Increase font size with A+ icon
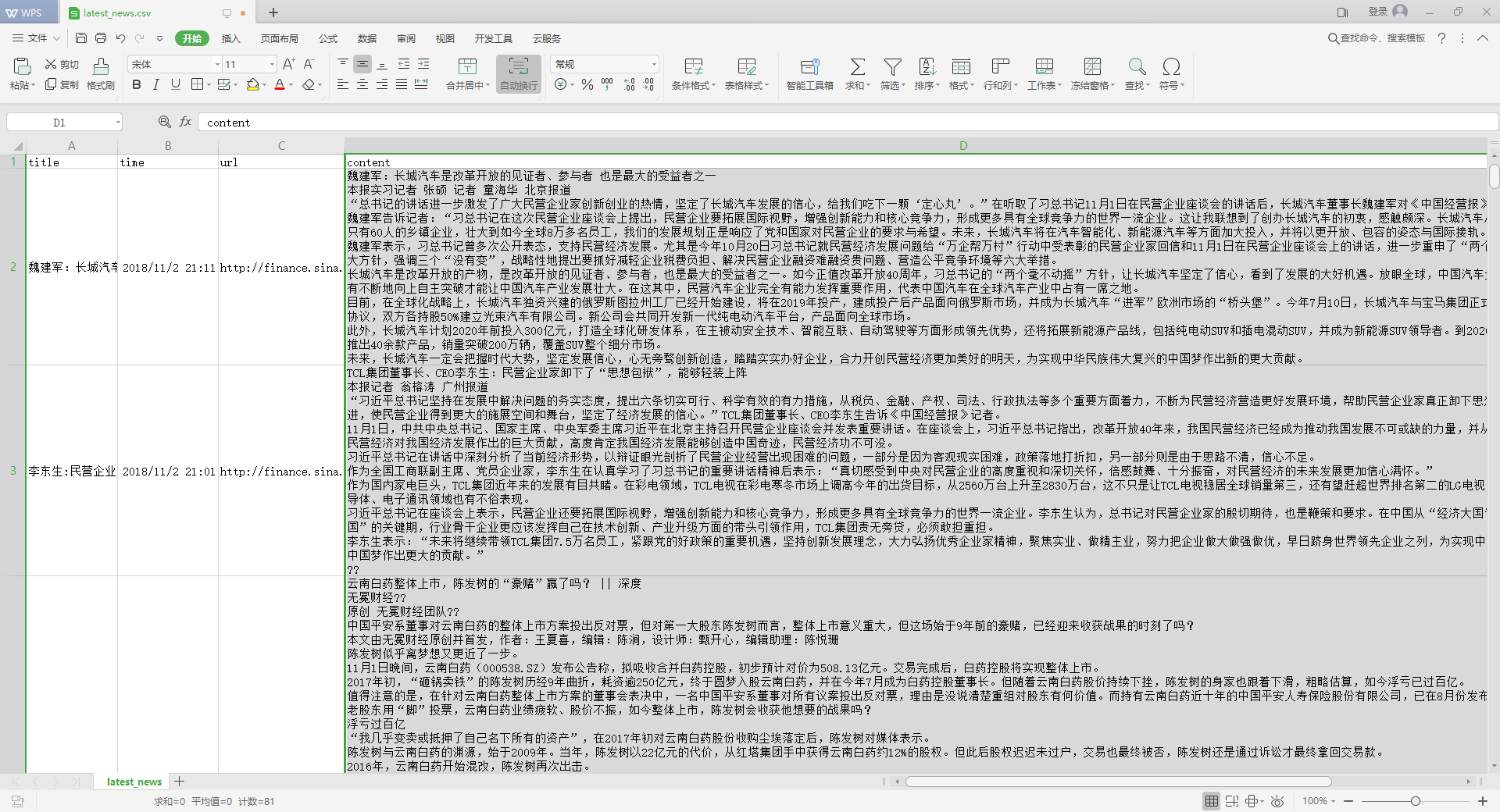Screen dimensions: 1500x812 (288, 64)
